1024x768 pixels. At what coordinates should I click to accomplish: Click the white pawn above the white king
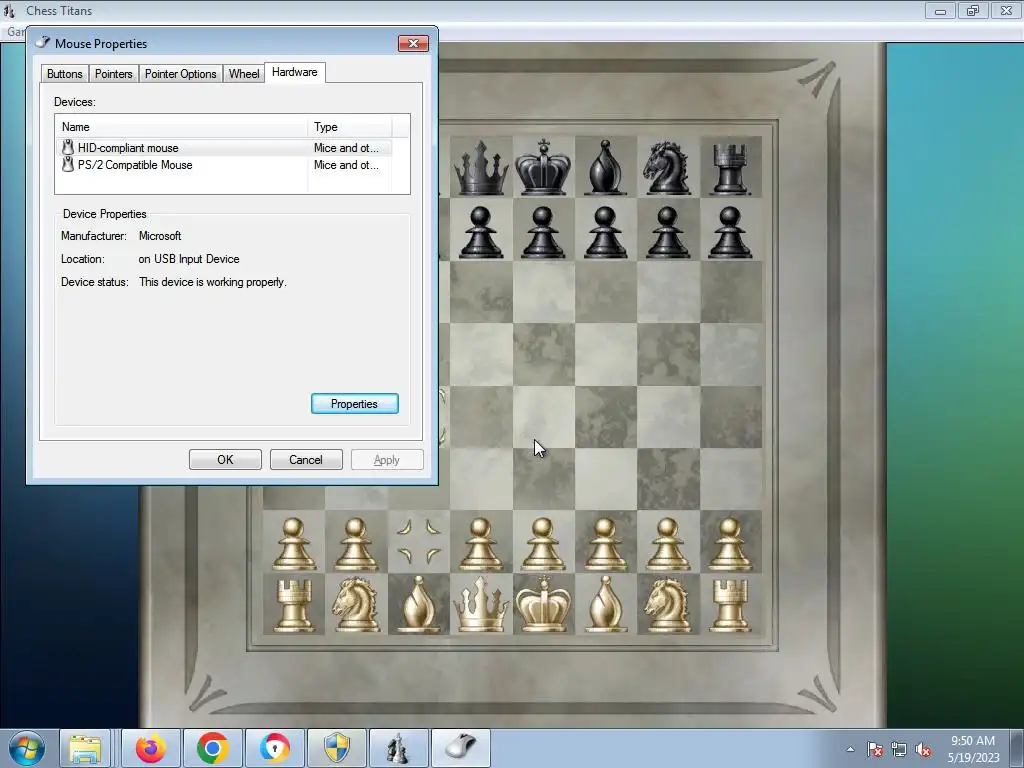tap(543, 544)
